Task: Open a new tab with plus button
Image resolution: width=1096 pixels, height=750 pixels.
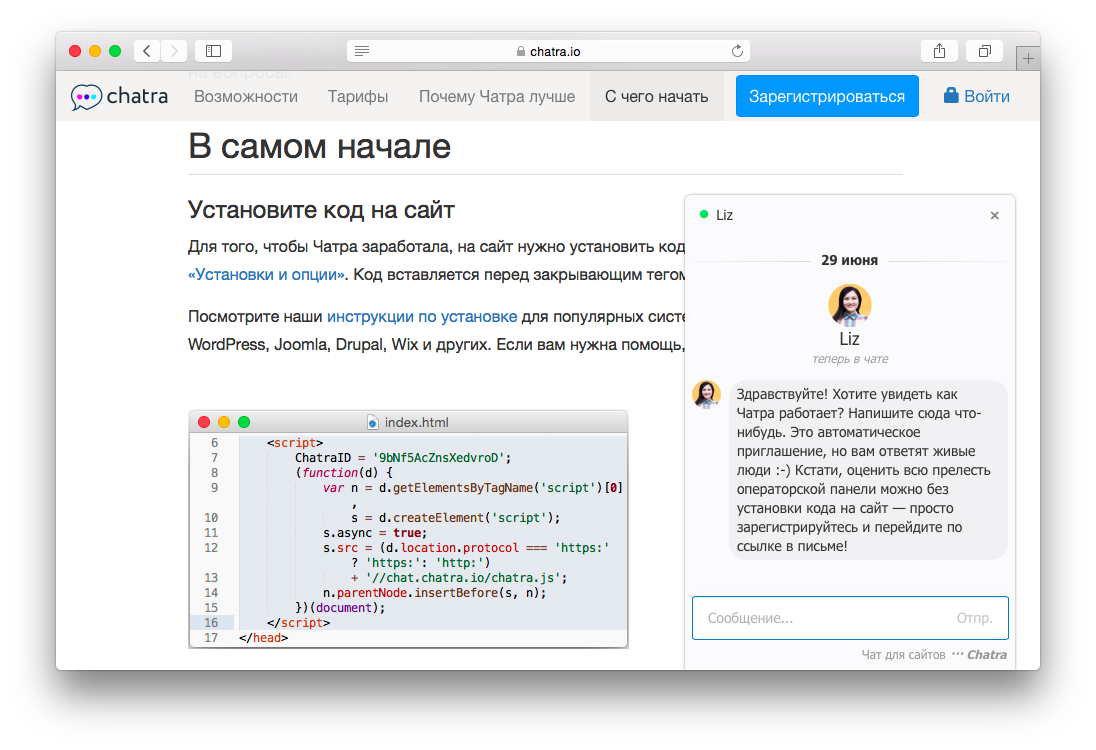Action: pos(1028,59)
